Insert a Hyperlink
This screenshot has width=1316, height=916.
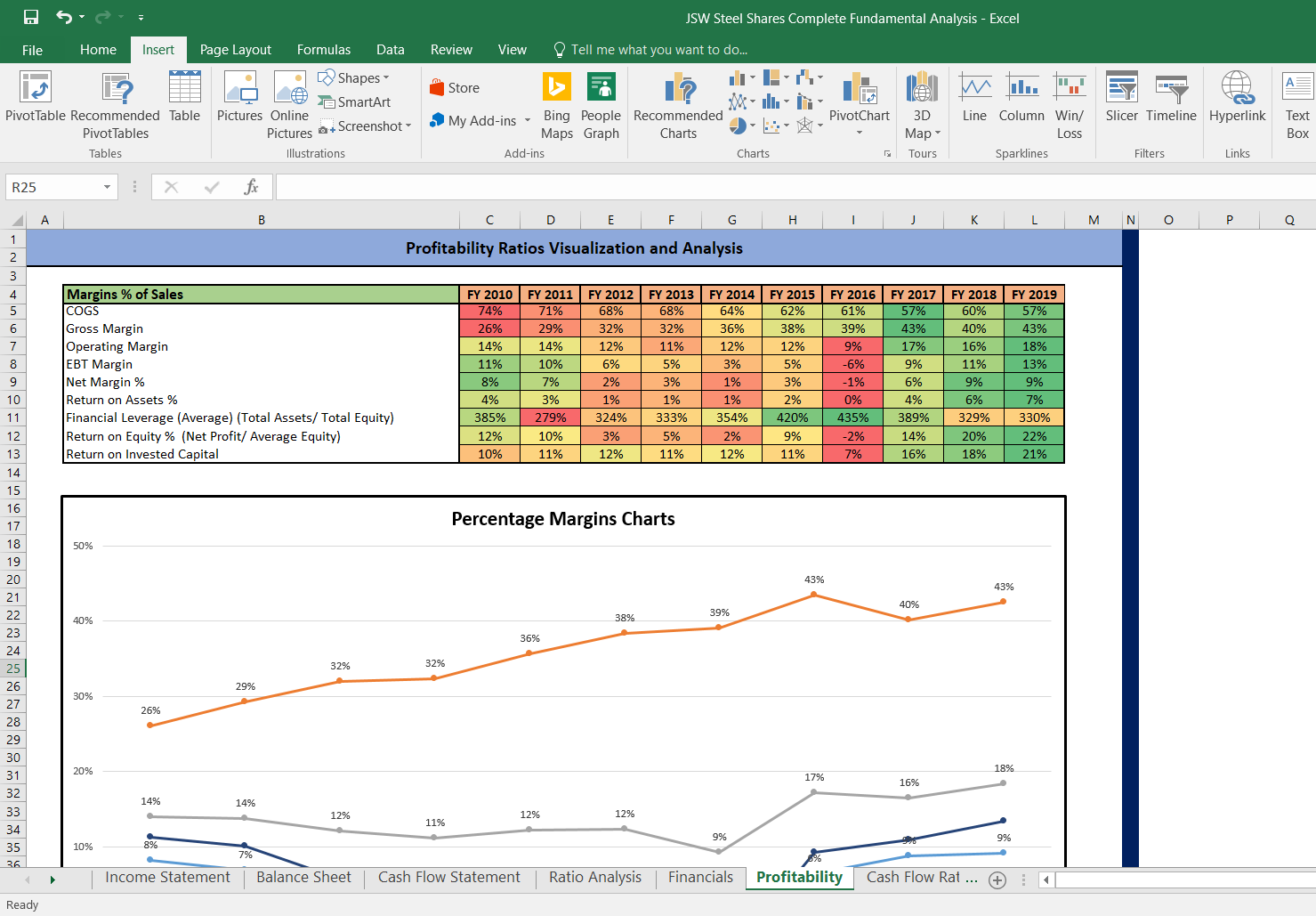click(1238, 96)
